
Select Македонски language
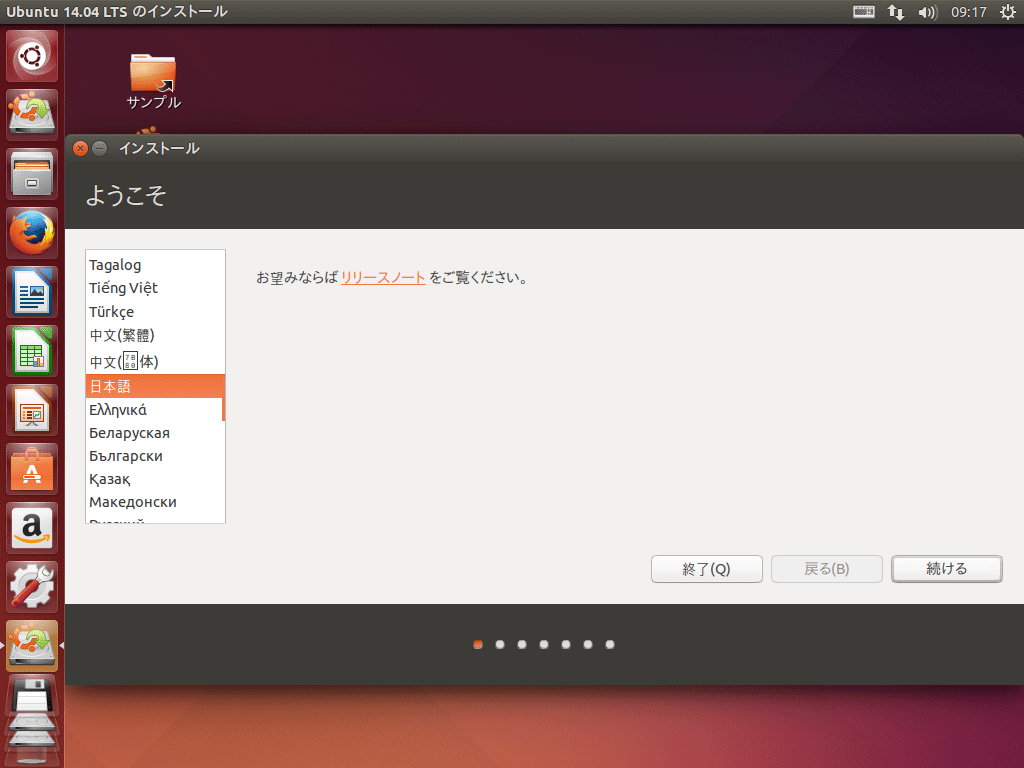pos(154,502)
